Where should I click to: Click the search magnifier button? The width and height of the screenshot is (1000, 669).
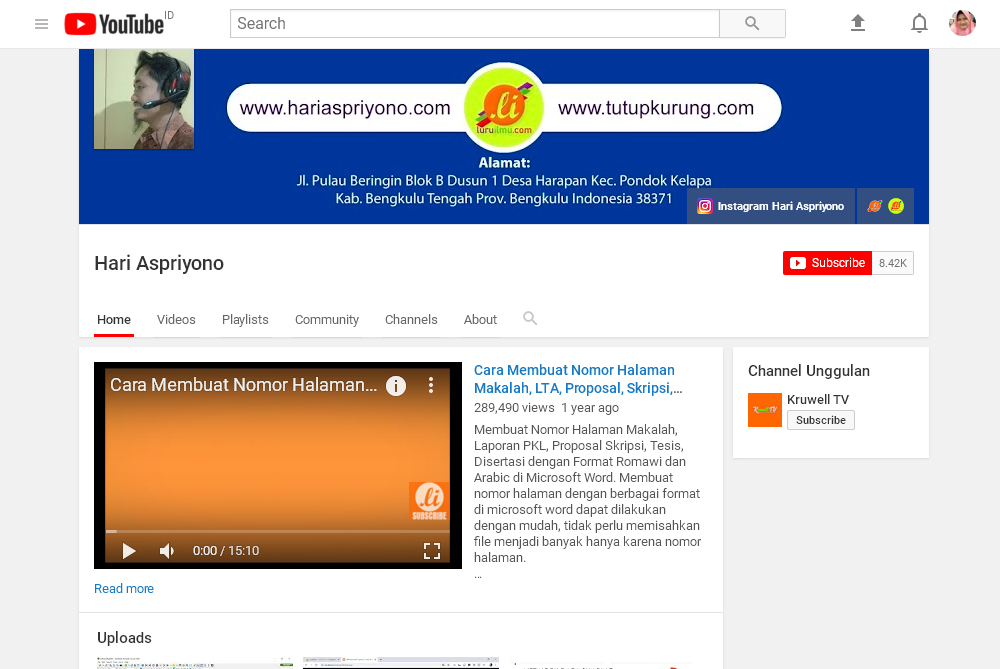753,24
